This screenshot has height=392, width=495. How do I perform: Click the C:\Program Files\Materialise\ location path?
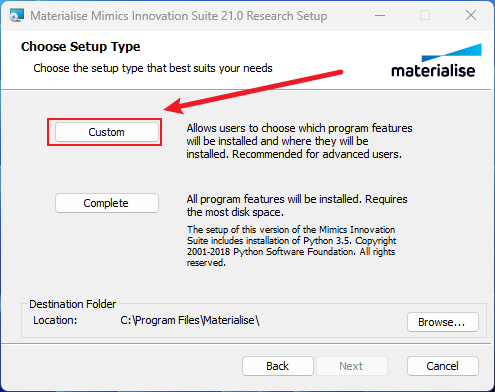(x=190, y=320)
